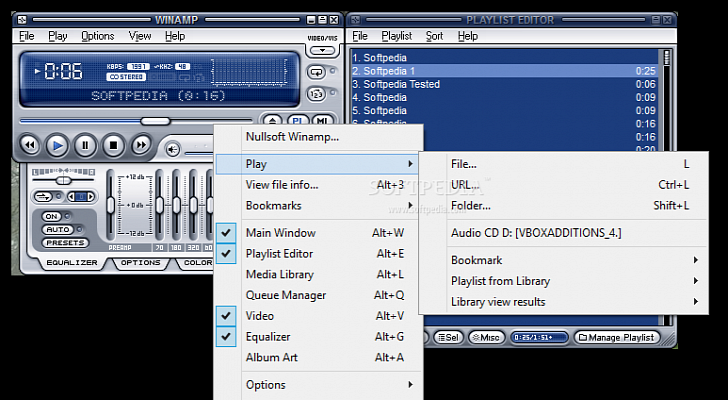This screenshot has height=400, width=728.
Task: Click the shuffle 123 icon
Action: click(x=317, y=94)
